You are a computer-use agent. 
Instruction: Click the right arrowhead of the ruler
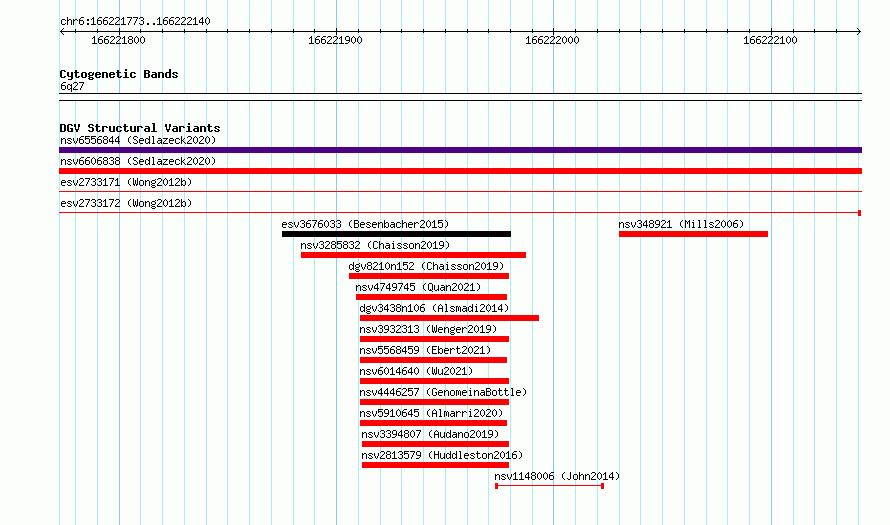(x=859, y=32)
